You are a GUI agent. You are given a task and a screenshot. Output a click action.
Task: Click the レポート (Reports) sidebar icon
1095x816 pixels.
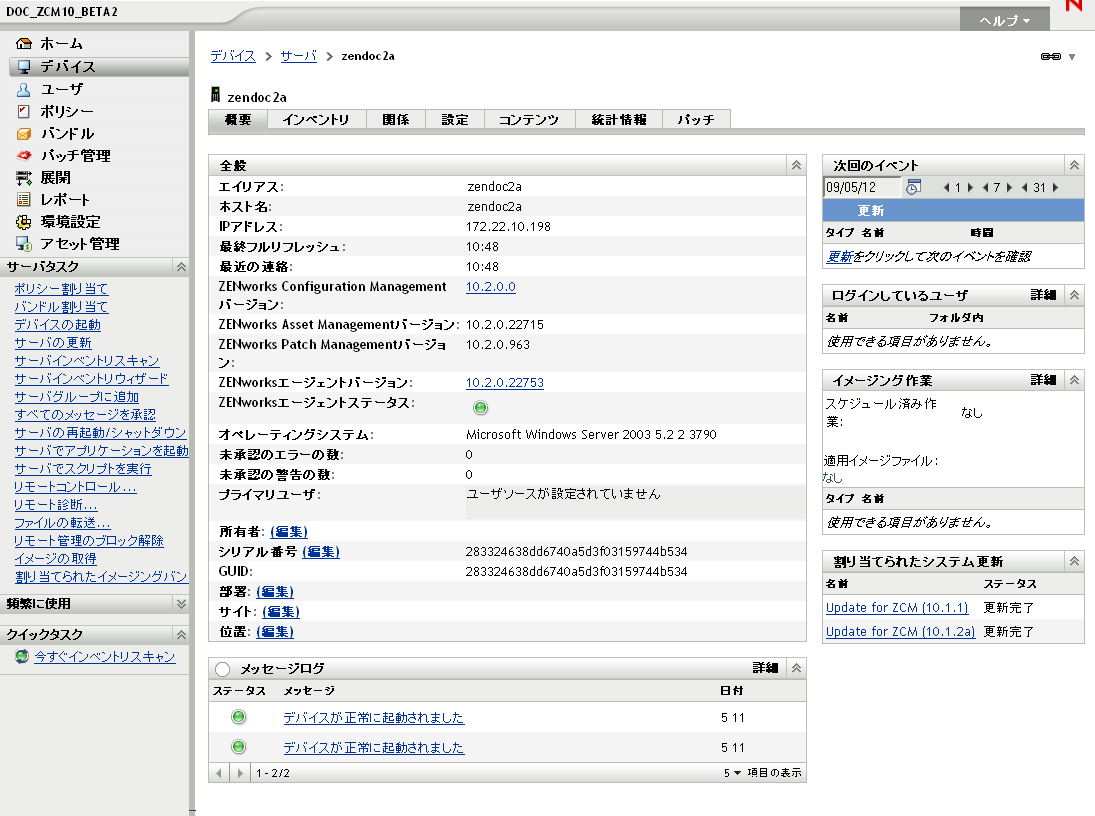pyautogui.click(x=24, y=199)
